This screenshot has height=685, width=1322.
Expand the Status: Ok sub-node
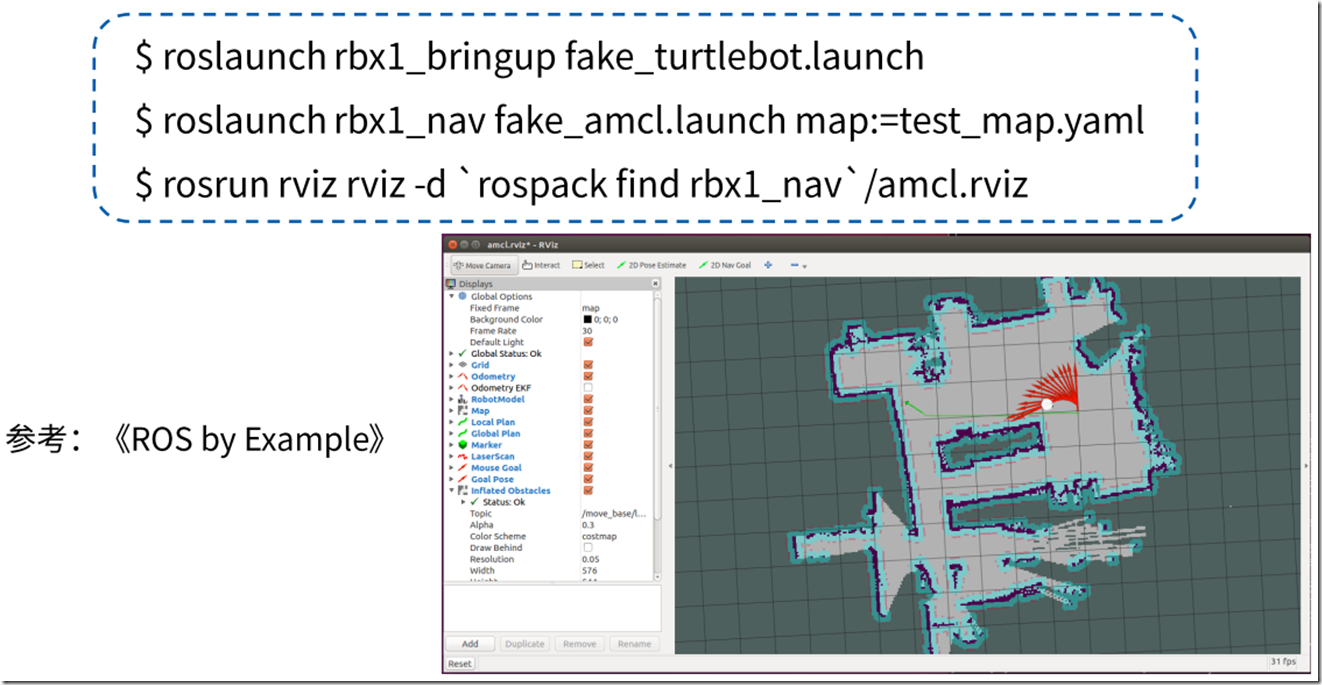[463, 502]
